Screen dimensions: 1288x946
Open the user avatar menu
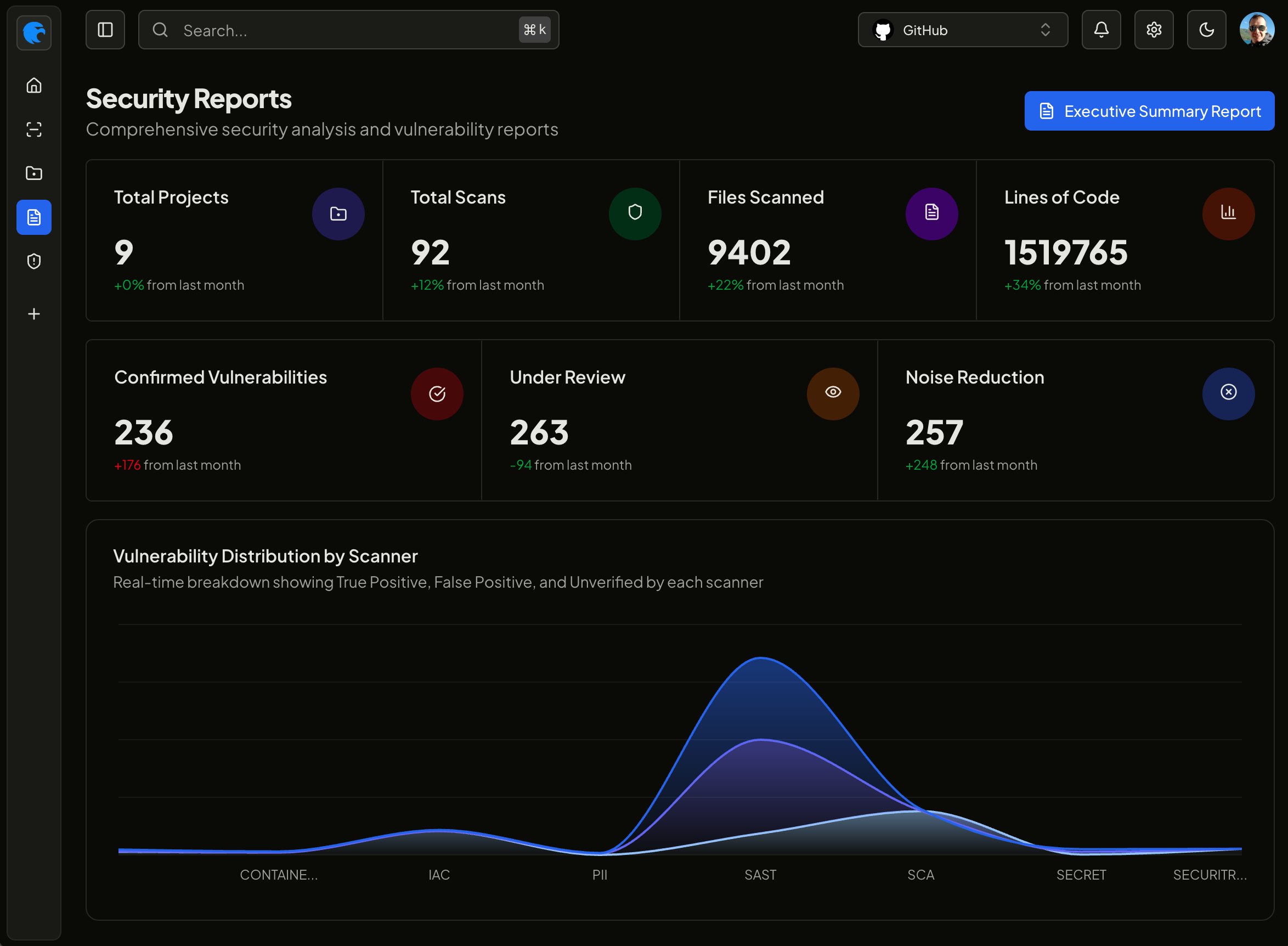(1256, 30)
